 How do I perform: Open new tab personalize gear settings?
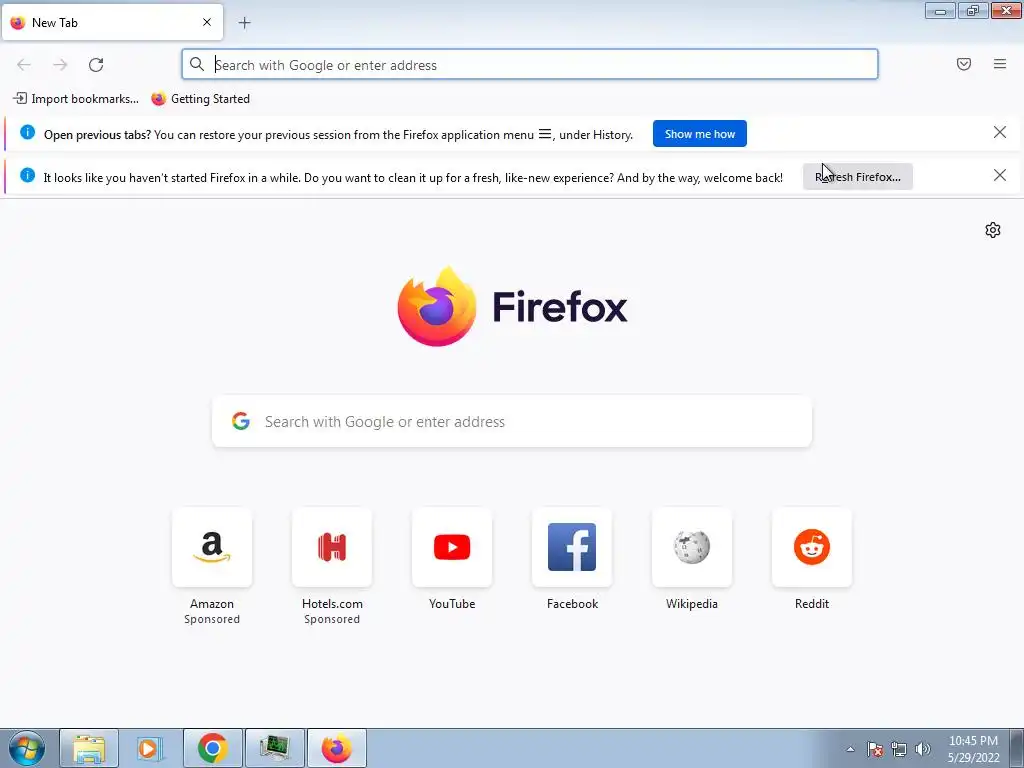coord(993,230)
